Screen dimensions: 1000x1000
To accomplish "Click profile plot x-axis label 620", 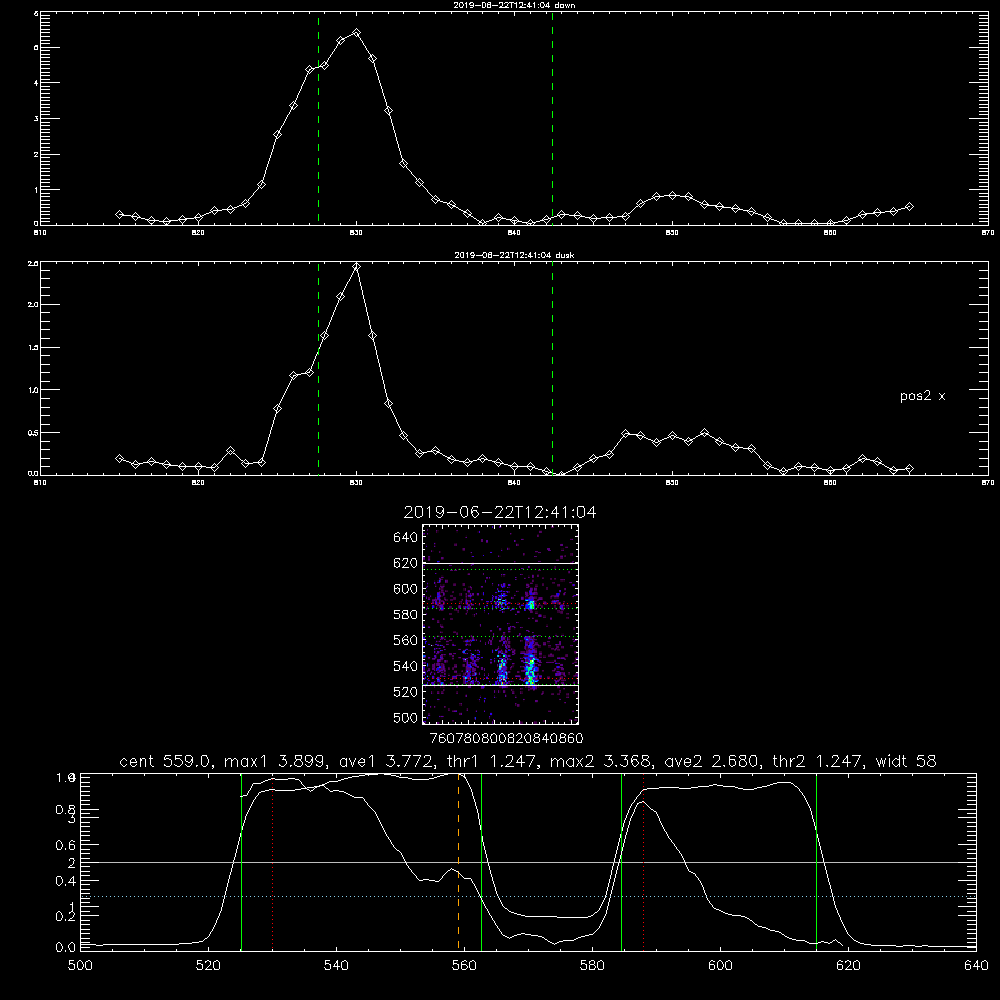I will click(848, 966).
